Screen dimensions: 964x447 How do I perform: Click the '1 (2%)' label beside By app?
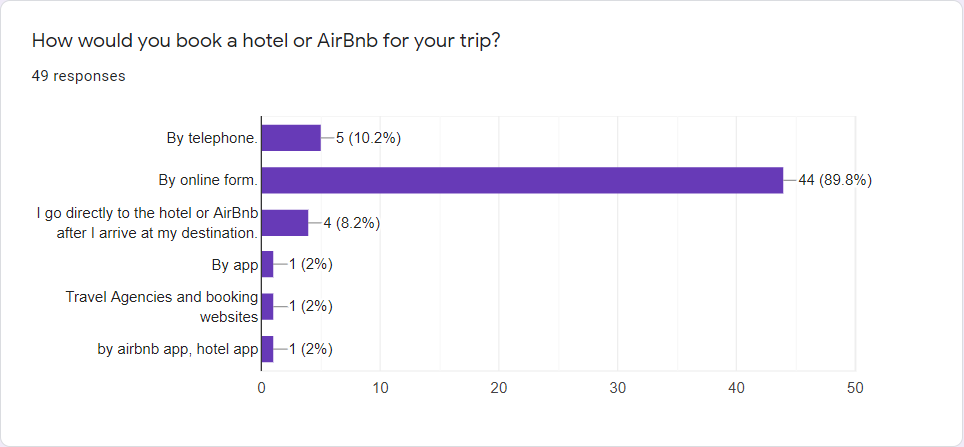310,264
